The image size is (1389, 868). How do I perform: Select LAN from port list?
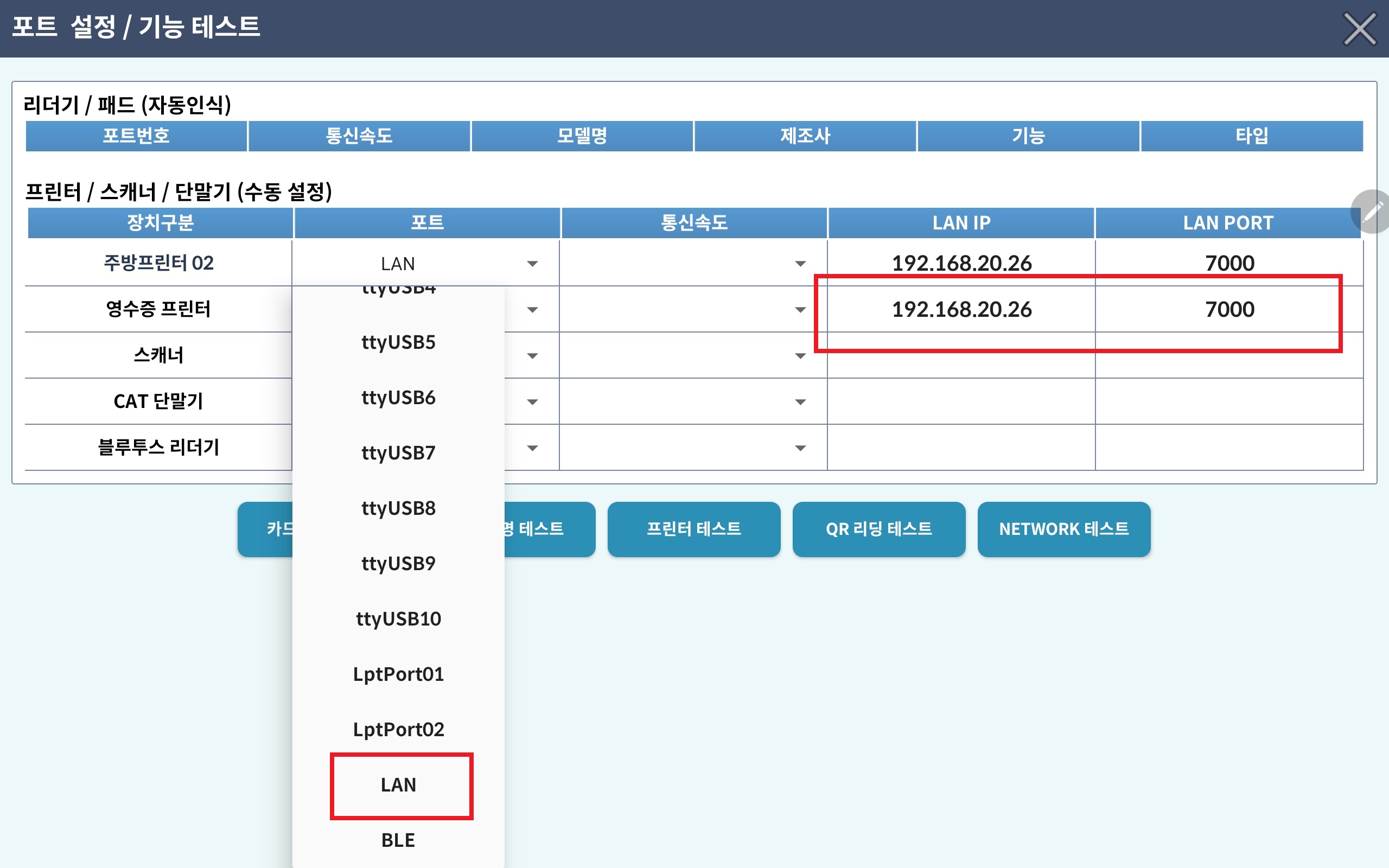click(x=398, y=785)
